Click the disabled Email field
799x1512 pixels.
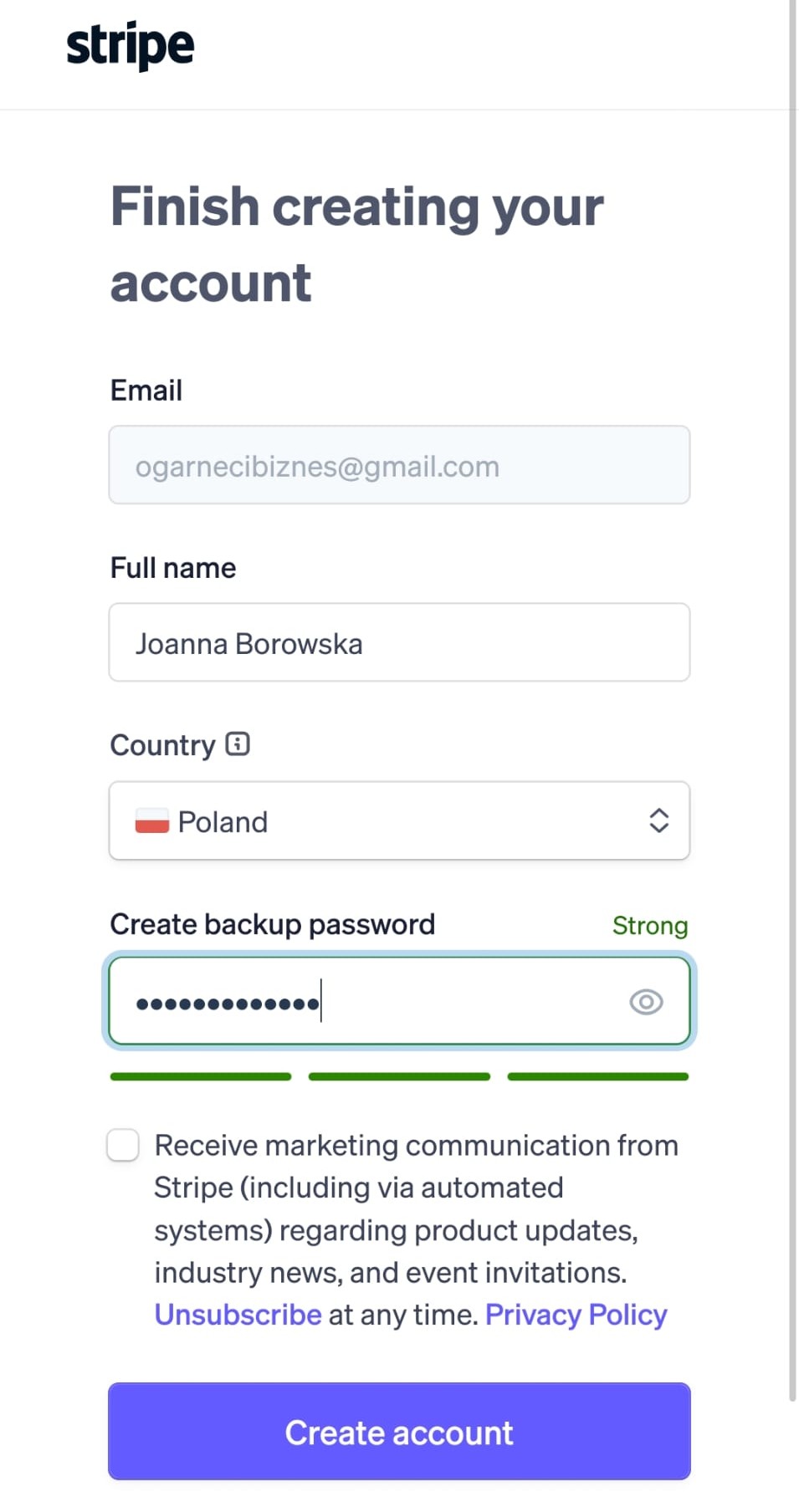point(399,465)
